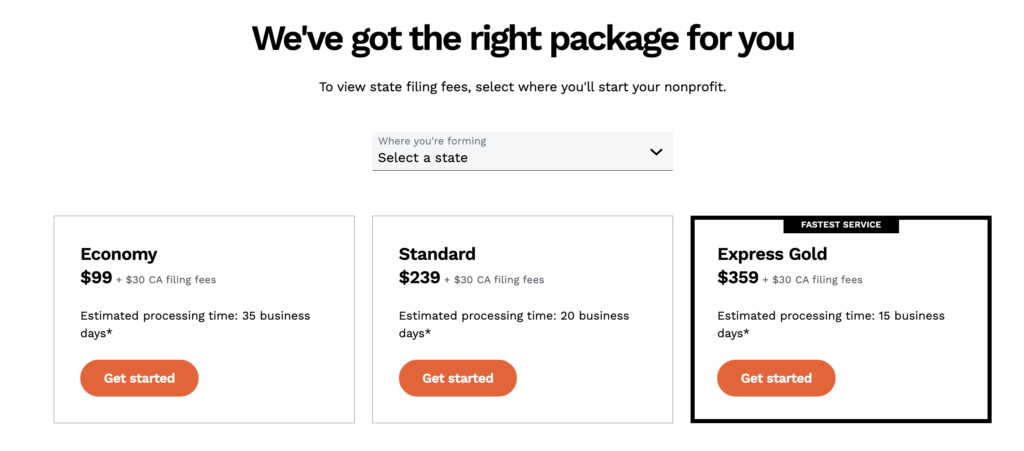1024x451 pixels.
Task: Click the chevron arrow on the state selector
Action: 656,152
